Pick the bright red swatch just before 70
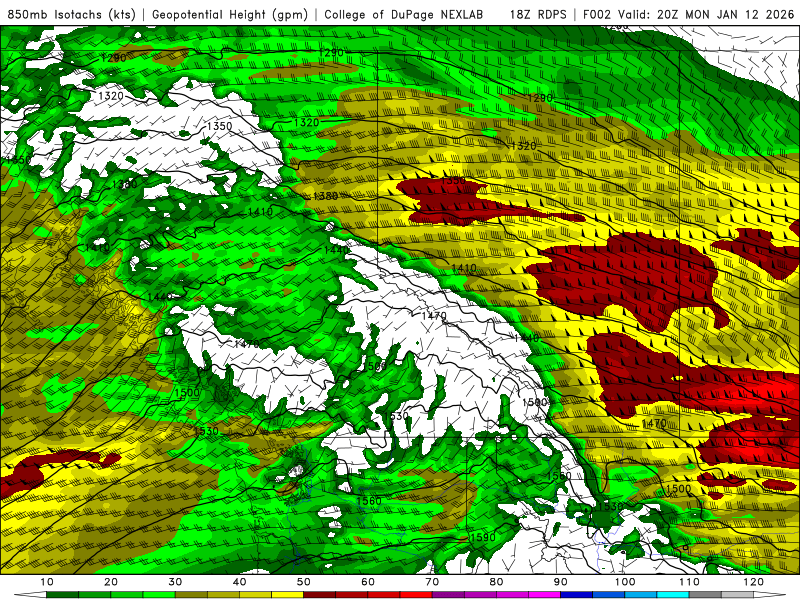The width and height of the screenshot is (800, 600). pos(416,595)
